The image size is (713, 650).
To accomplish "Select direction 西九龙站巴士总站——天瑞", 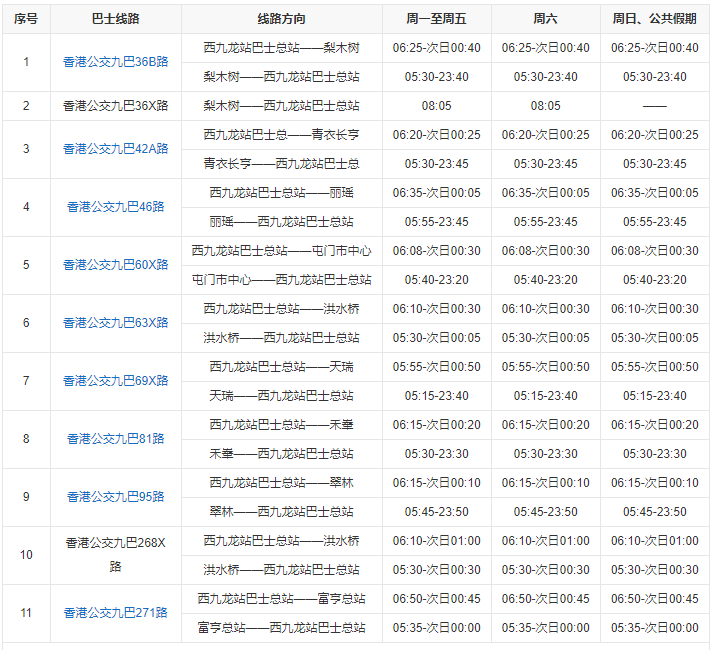I will 281,367.
